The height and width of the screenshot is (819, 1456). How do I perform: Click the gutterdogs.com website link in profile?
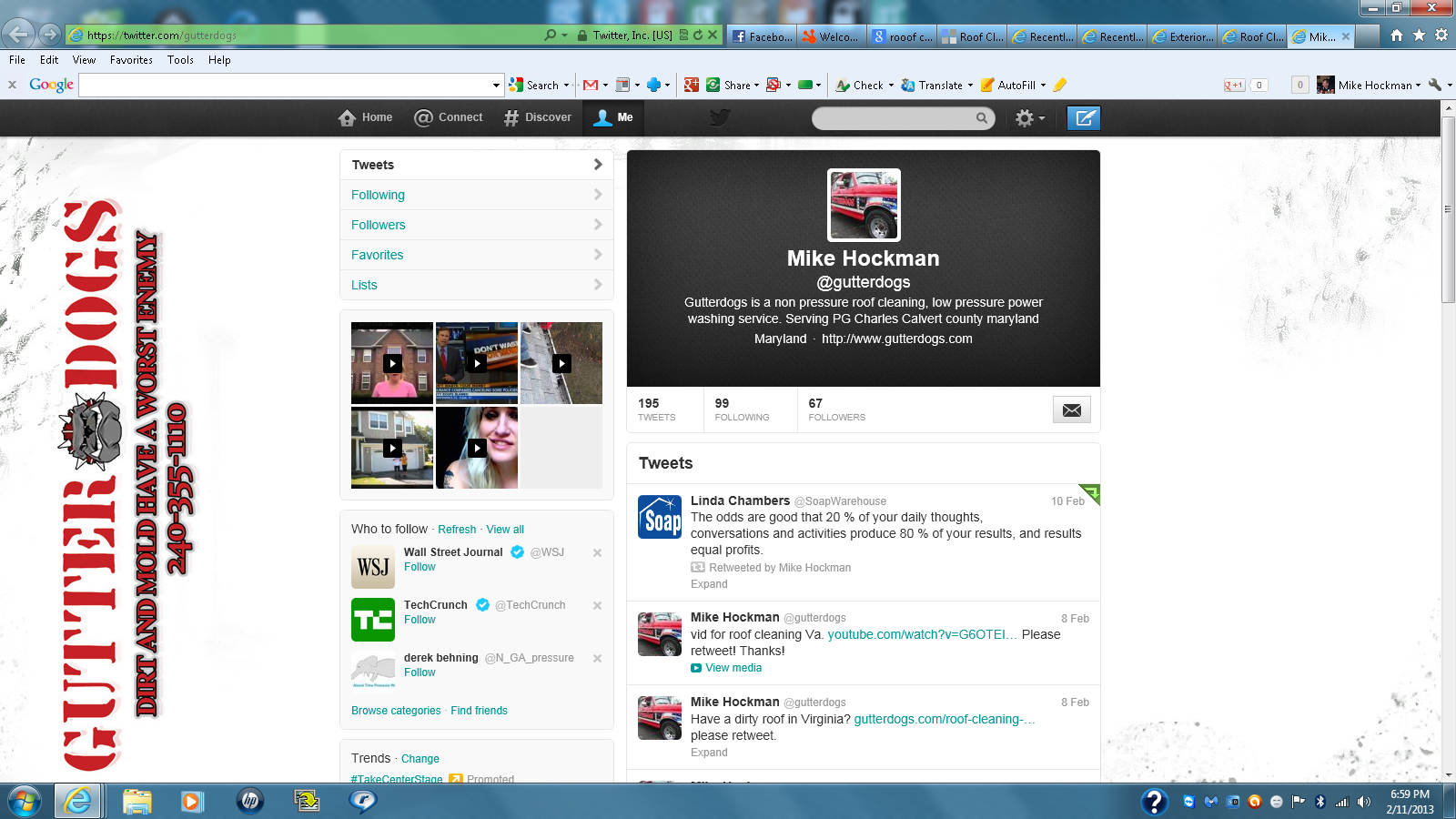[x=896, y=339]
